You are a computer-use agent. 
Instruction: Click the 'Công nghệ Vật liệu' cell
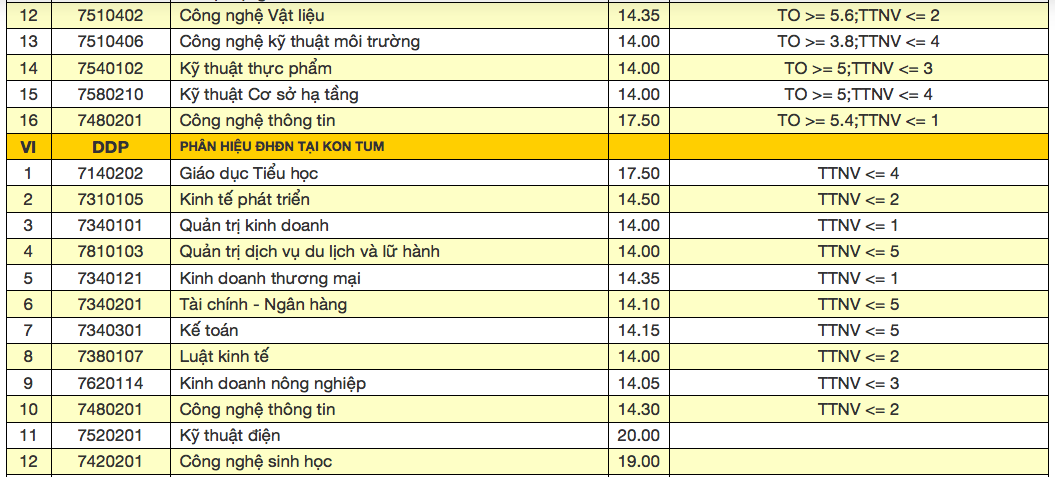pyautogui.click(x=251, y=16)
